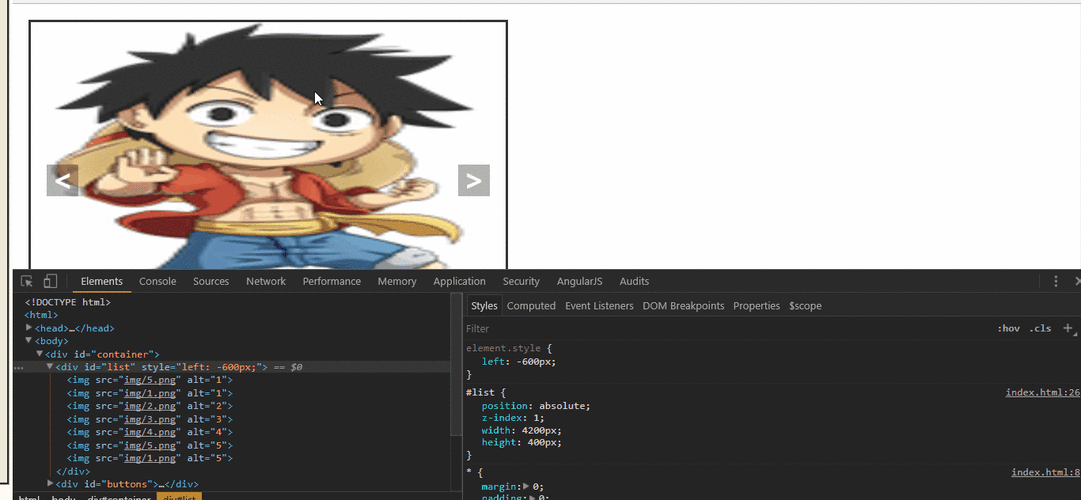Collapse the body element node

(29, 341)
